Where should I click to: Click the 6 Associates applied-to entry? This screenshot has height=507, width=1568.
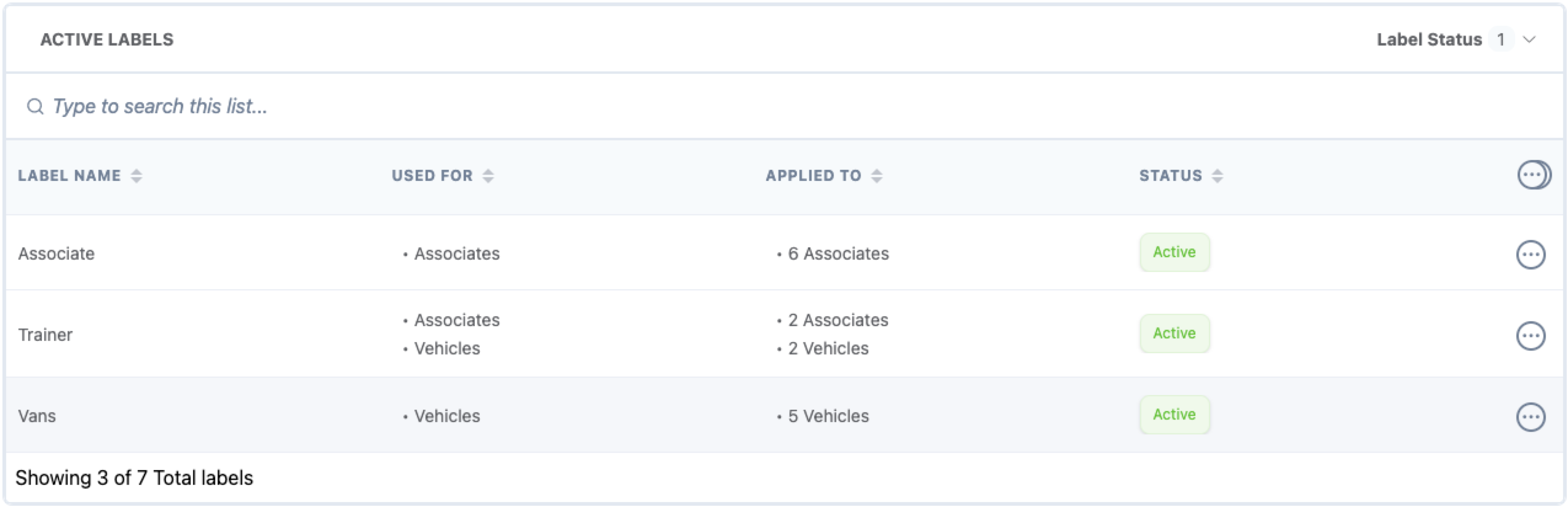838,253
